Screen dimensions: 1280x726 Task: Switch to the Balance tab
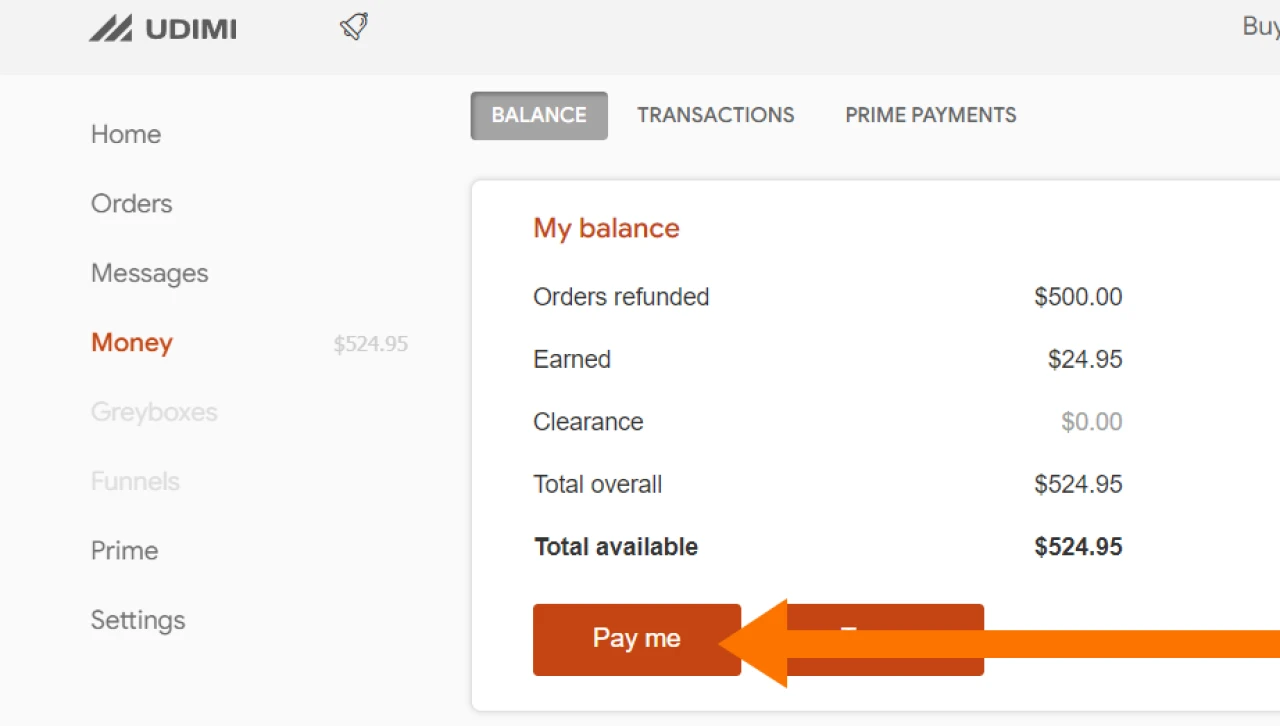click(x=539, y=115)
